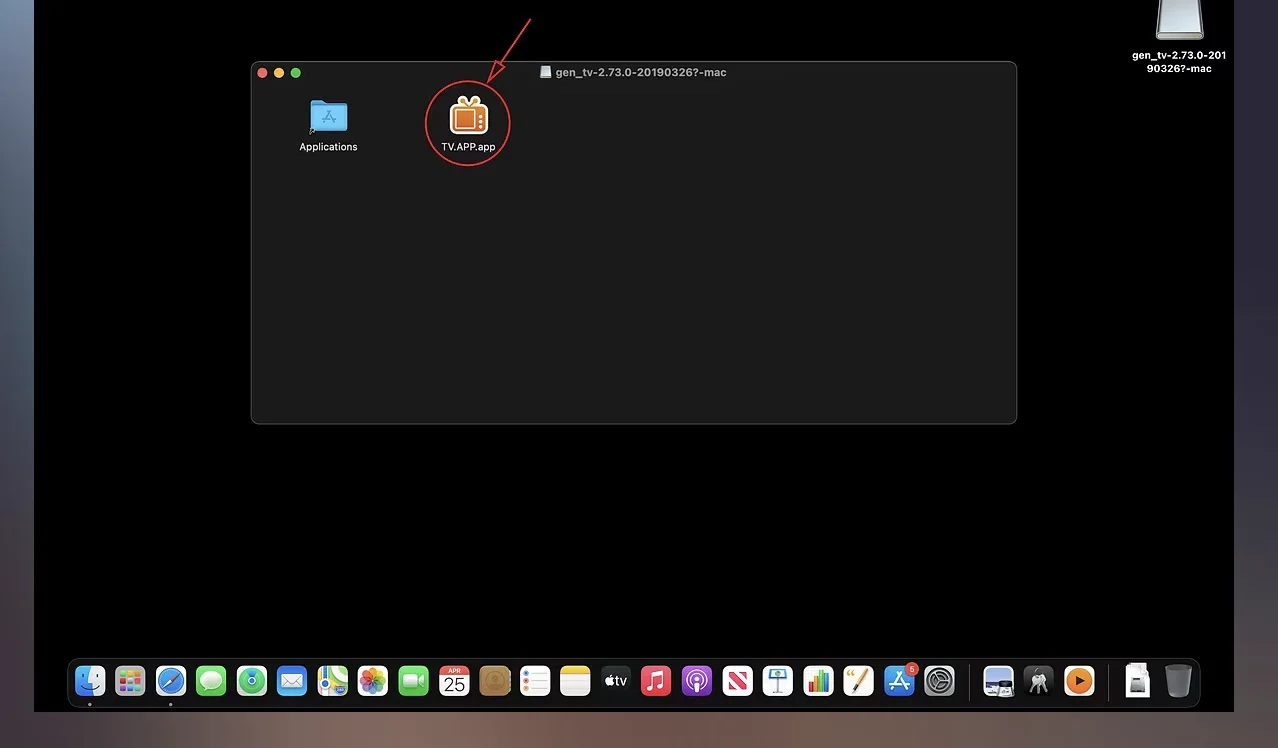
Task: Launch Apple TV from the Dock
Action: 616,681
